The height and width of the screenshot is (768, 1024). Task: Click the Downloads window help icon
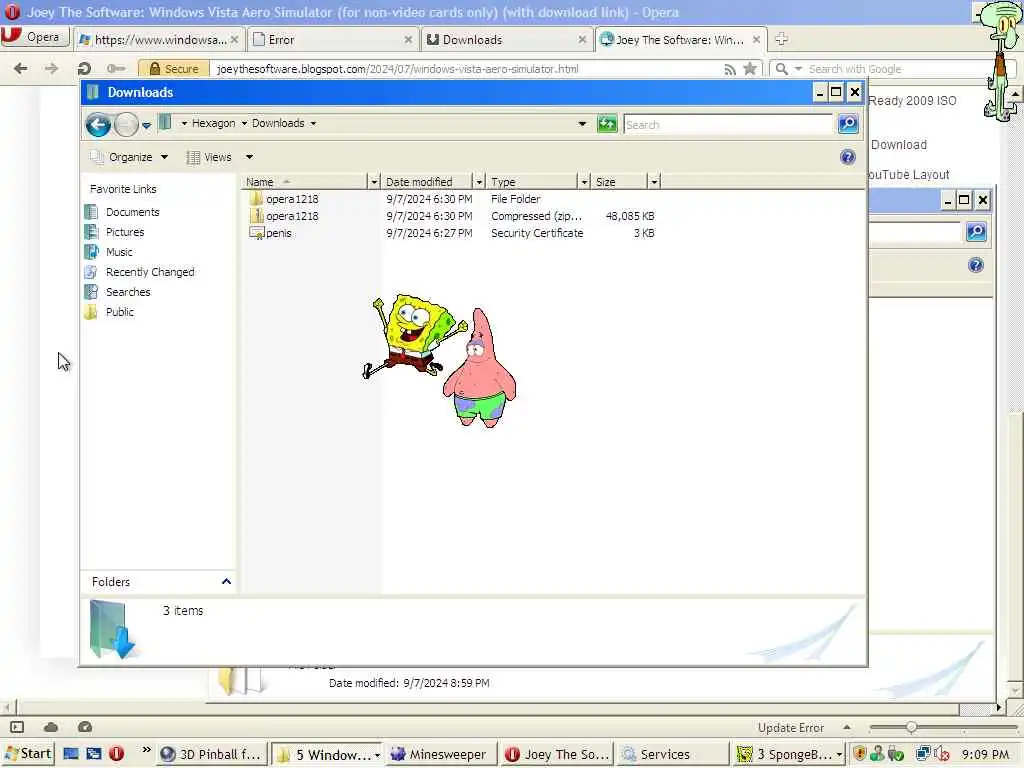(x=848, y=157)
